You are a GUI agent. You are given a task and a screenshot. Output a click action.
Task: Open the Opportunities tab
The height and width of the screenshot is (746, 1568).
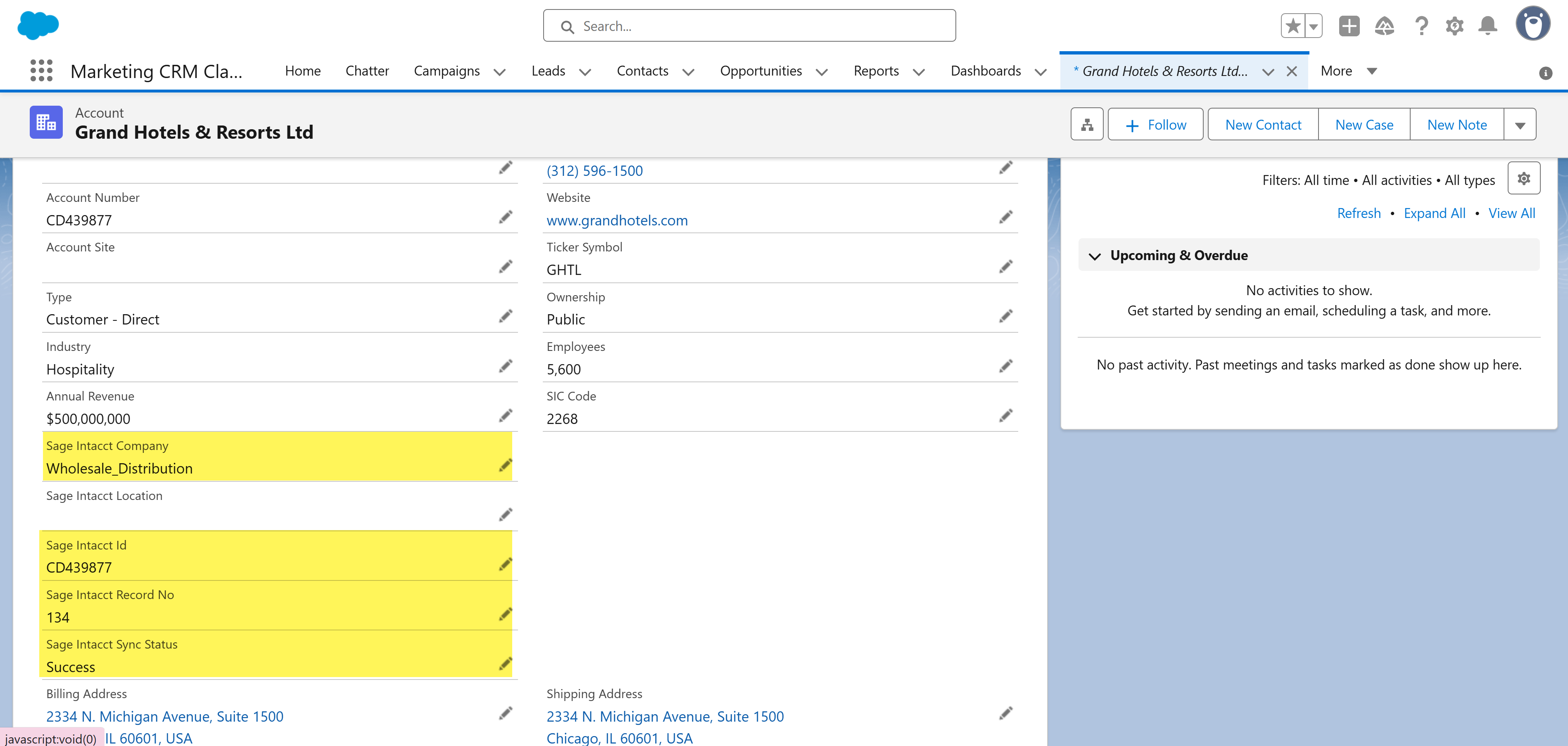[760, 71]
